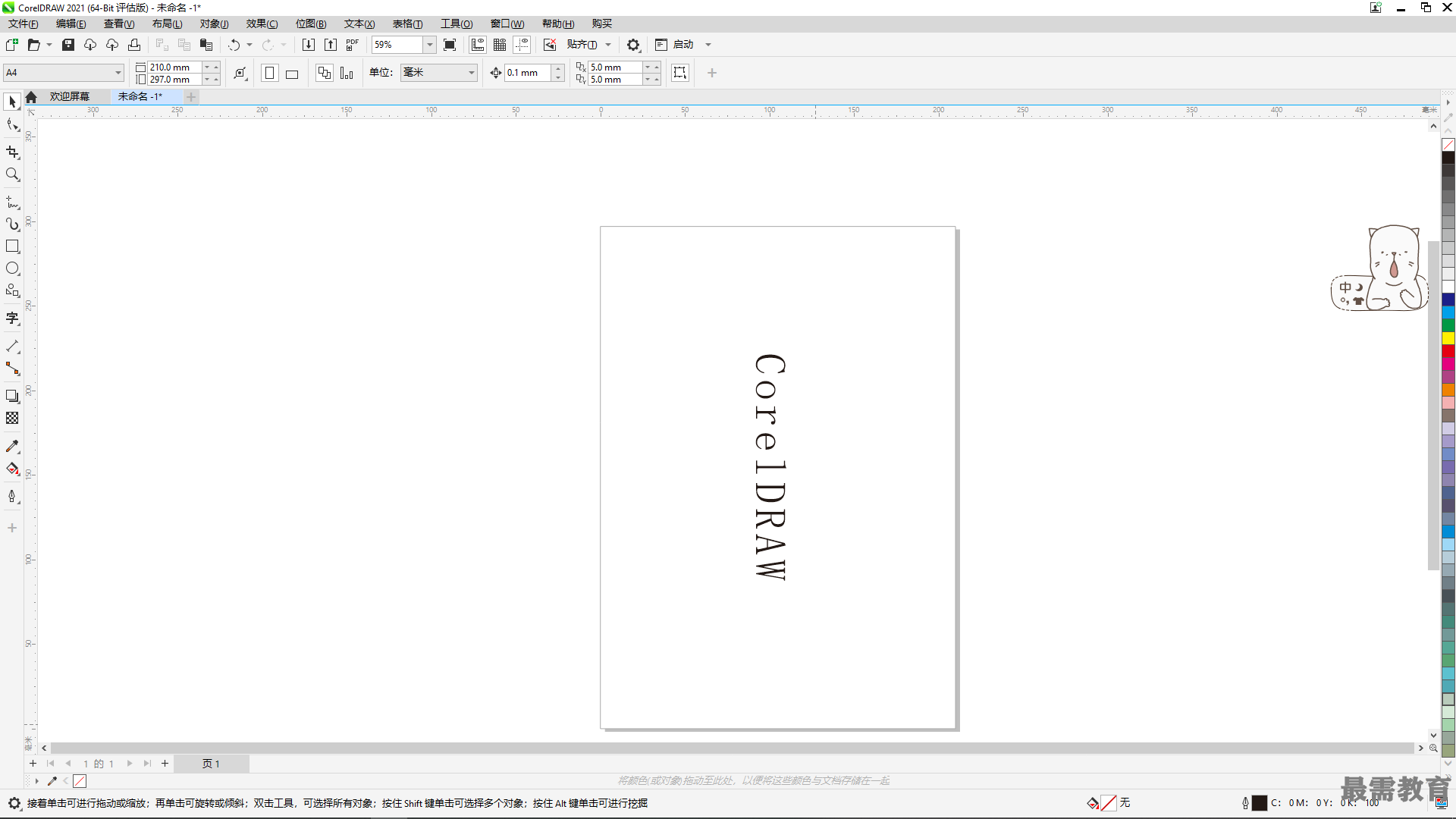The height and width of the screenshot is (819, 1456).
Task: Select the 页 1 page tab
Action: [211, 764]
